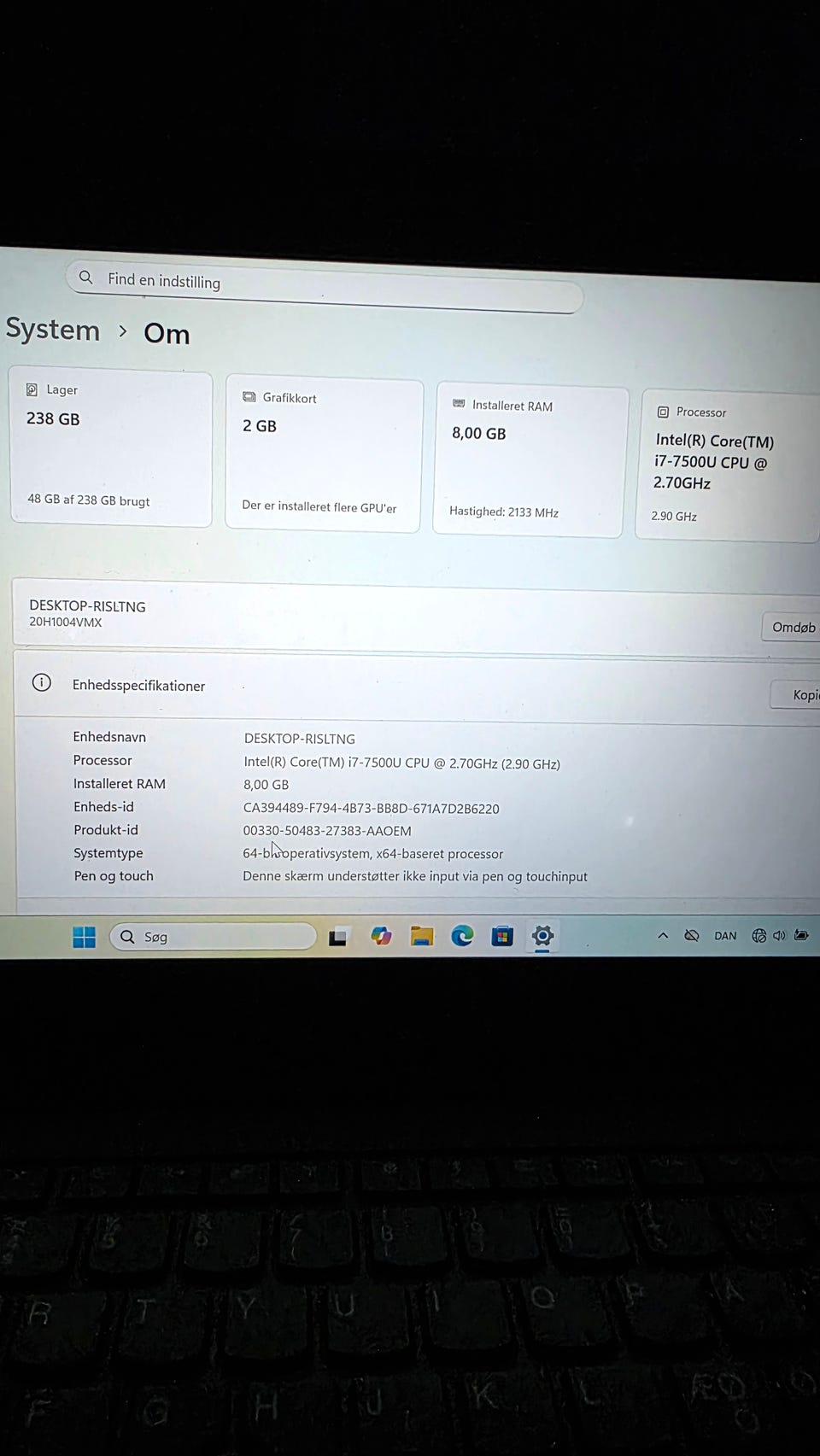Click the Pen og touch description text
The width and height of the screenshot is (820, 1456).
415,876
